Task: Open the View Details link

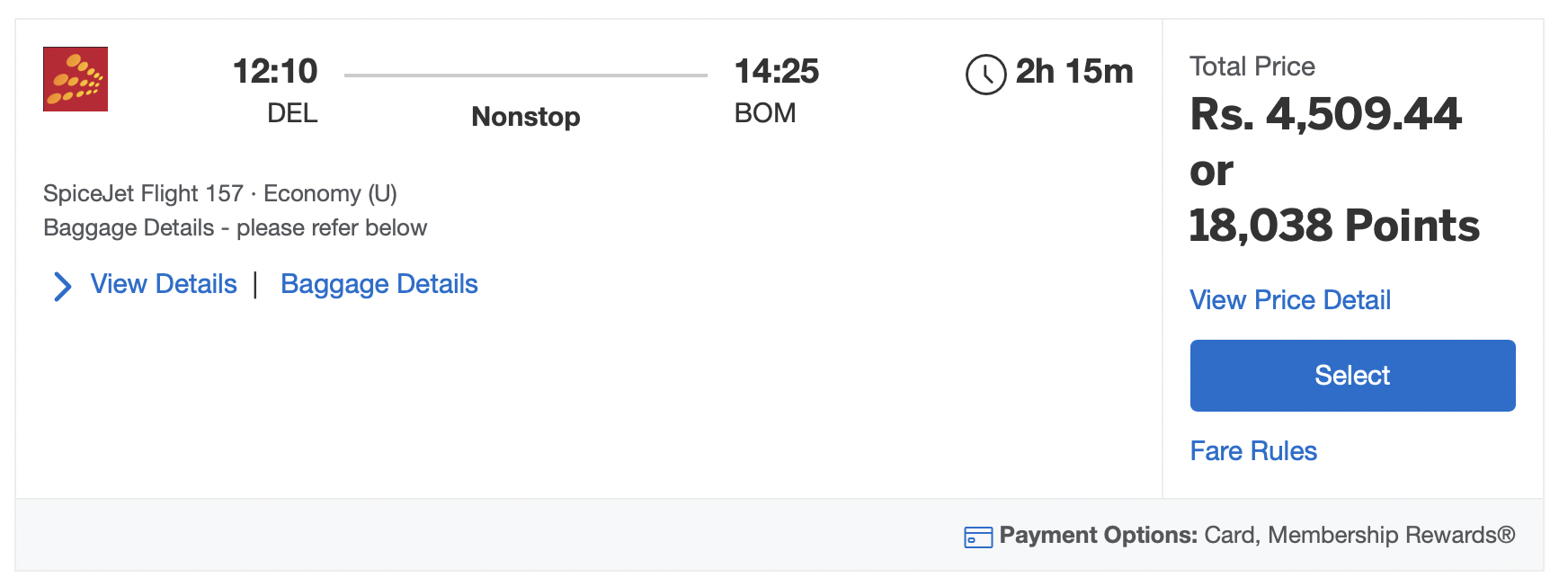Action: (x=164, y=284)
